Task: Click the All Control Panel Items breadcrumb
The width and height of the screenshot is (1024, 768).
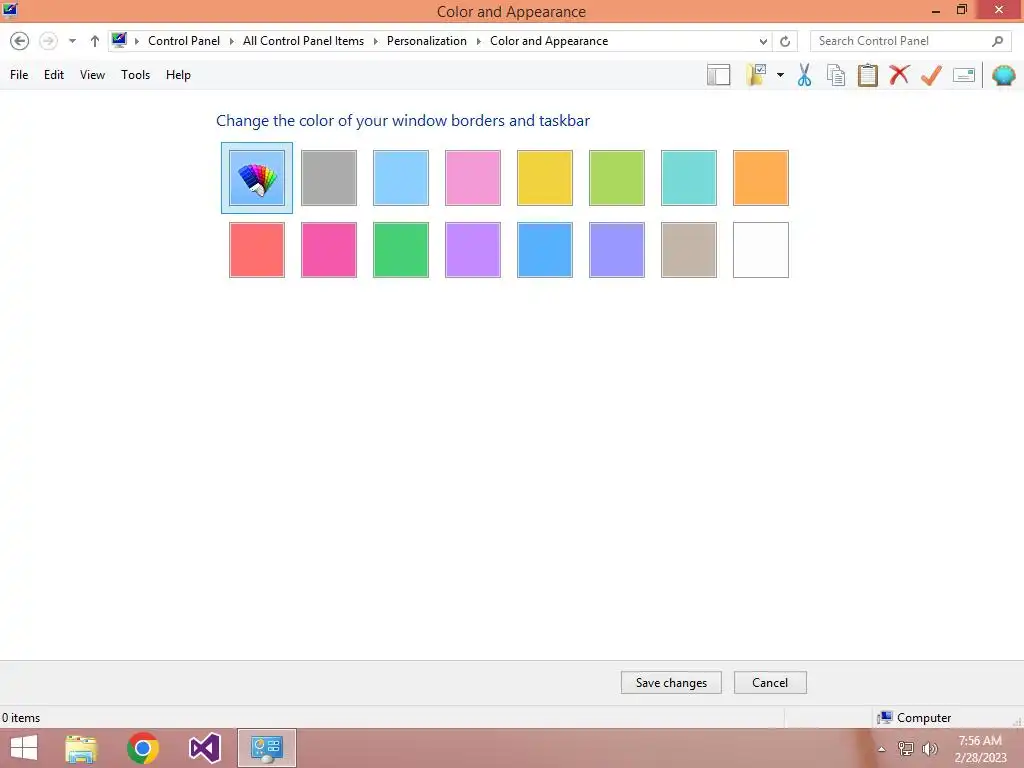Action: click(x=303, y=41)
